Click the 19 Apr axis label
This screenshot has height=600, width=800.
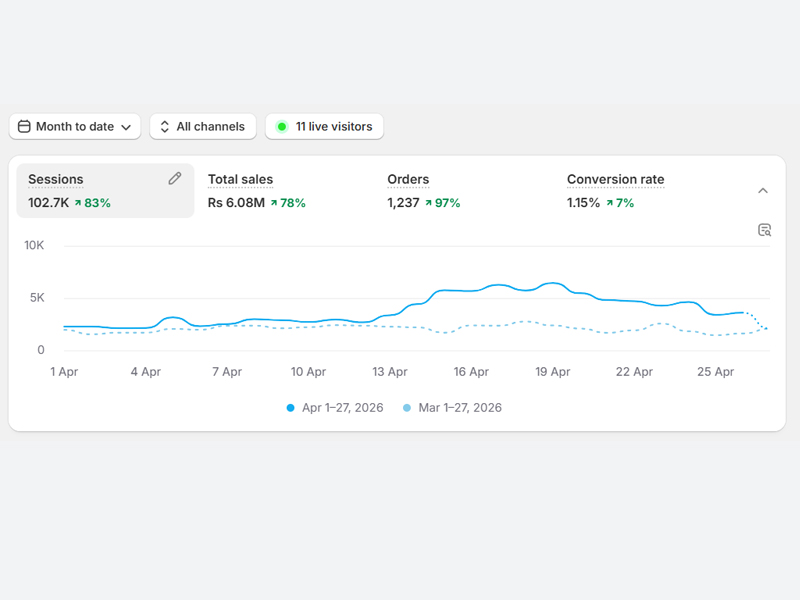coord(553,372)
